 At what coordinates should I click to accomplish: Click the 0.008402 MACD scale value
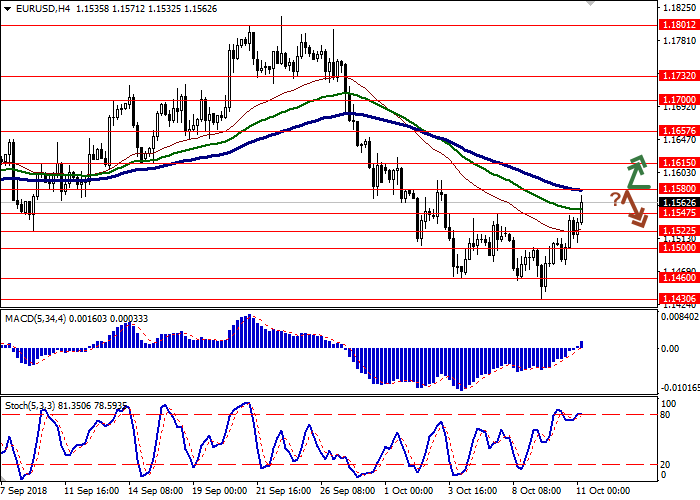click(x=679, y=317)
